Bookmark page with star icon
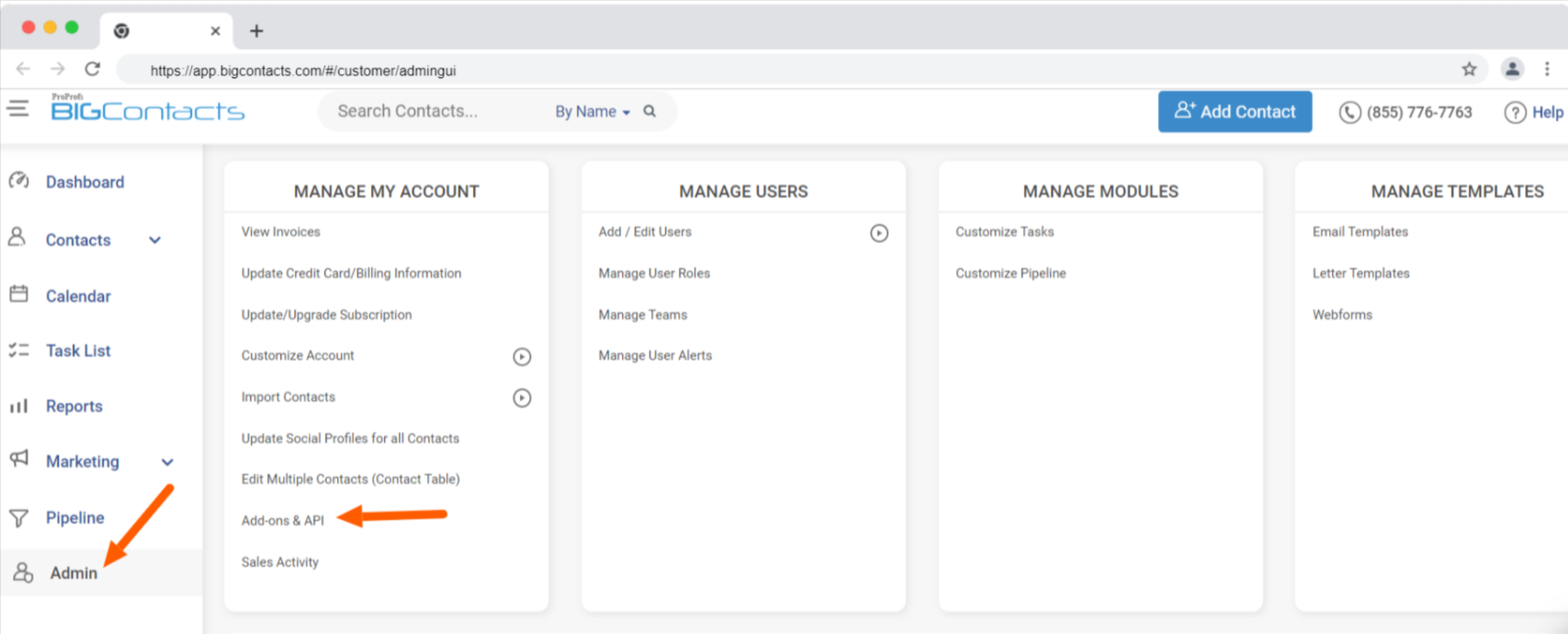Viewport: 1568px width, 634px height. (1469, 69)
